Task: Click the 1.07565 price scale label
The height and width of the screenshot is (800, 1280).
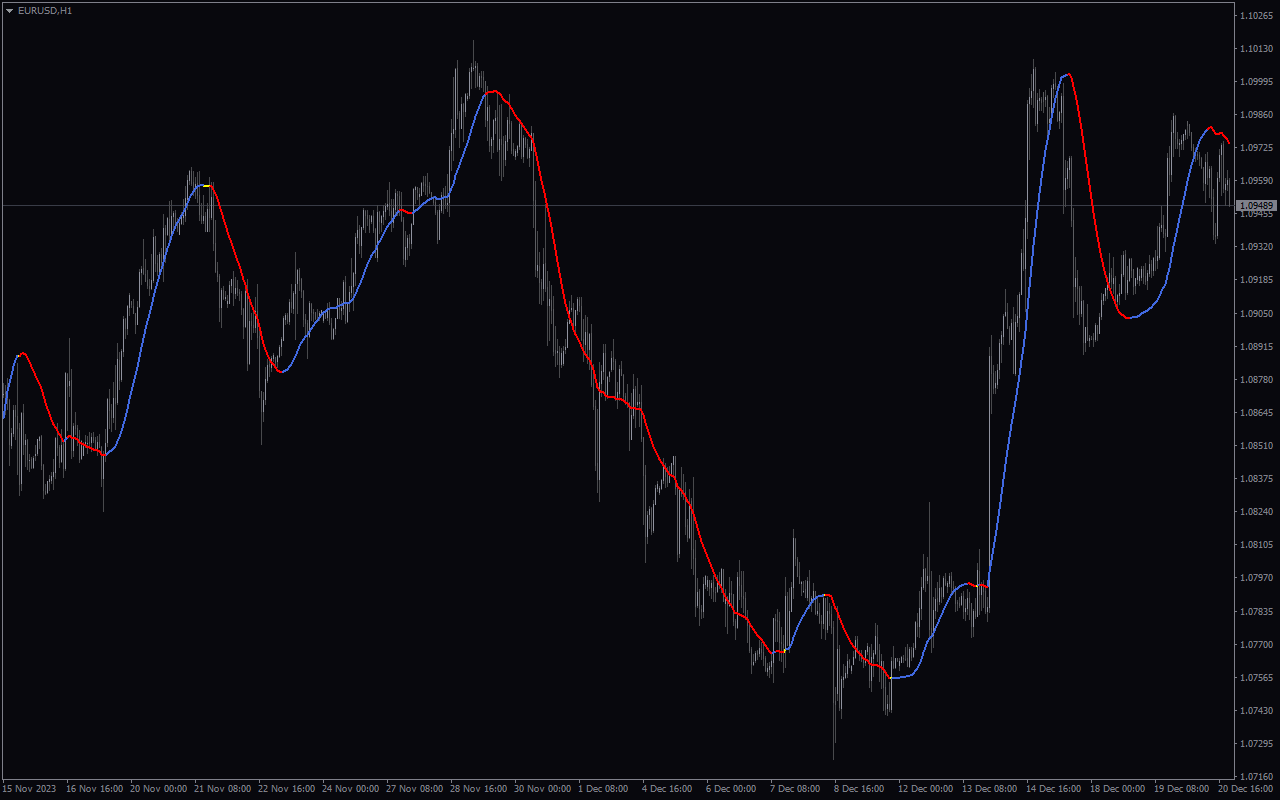Action: (1256, 678)
